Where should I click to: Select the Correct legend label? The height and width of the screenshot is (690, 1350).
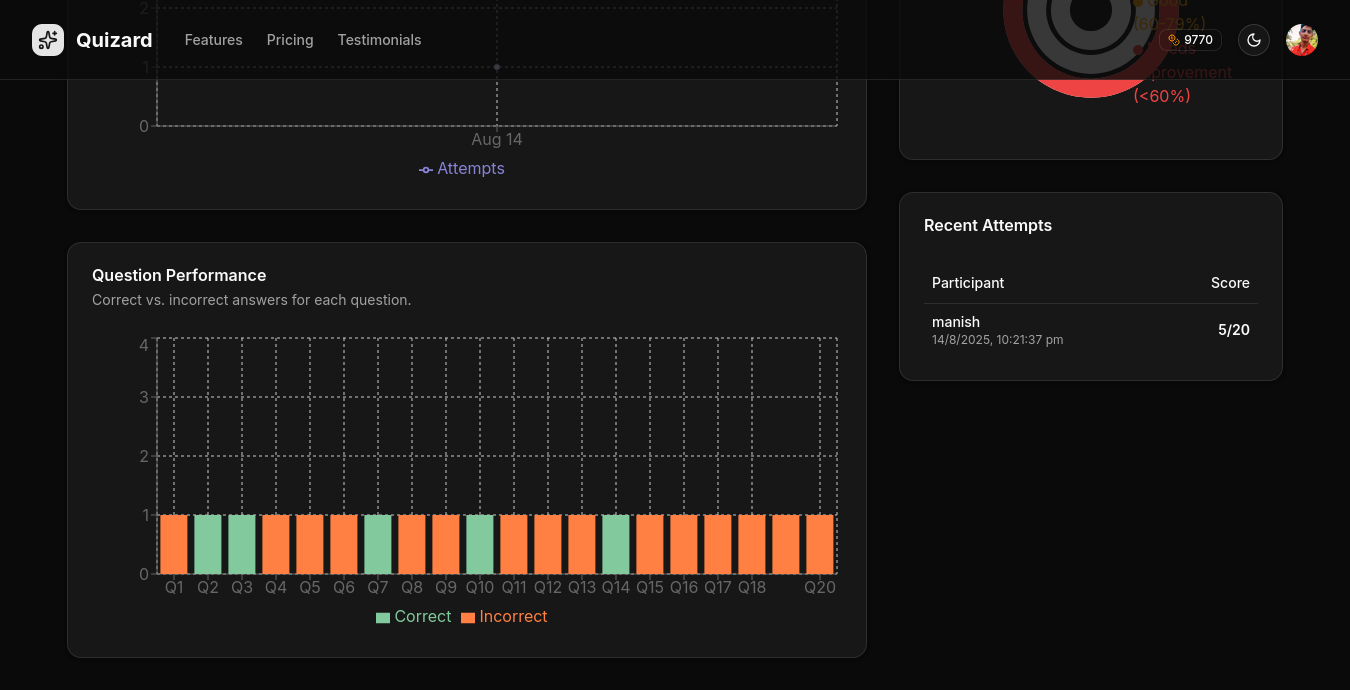(423, 617)
